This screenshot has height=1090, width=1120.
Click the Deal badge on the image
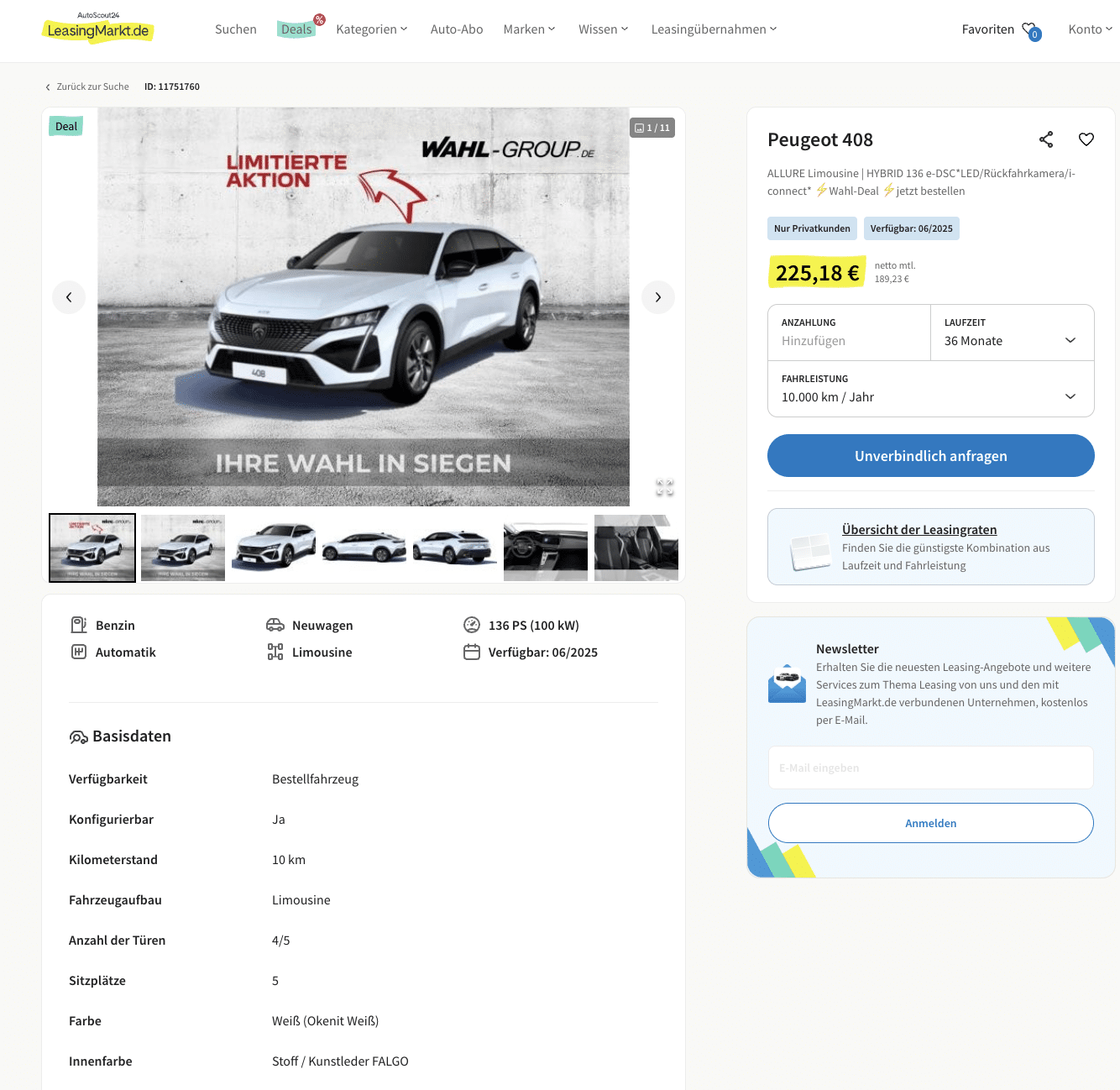[65, 127]
